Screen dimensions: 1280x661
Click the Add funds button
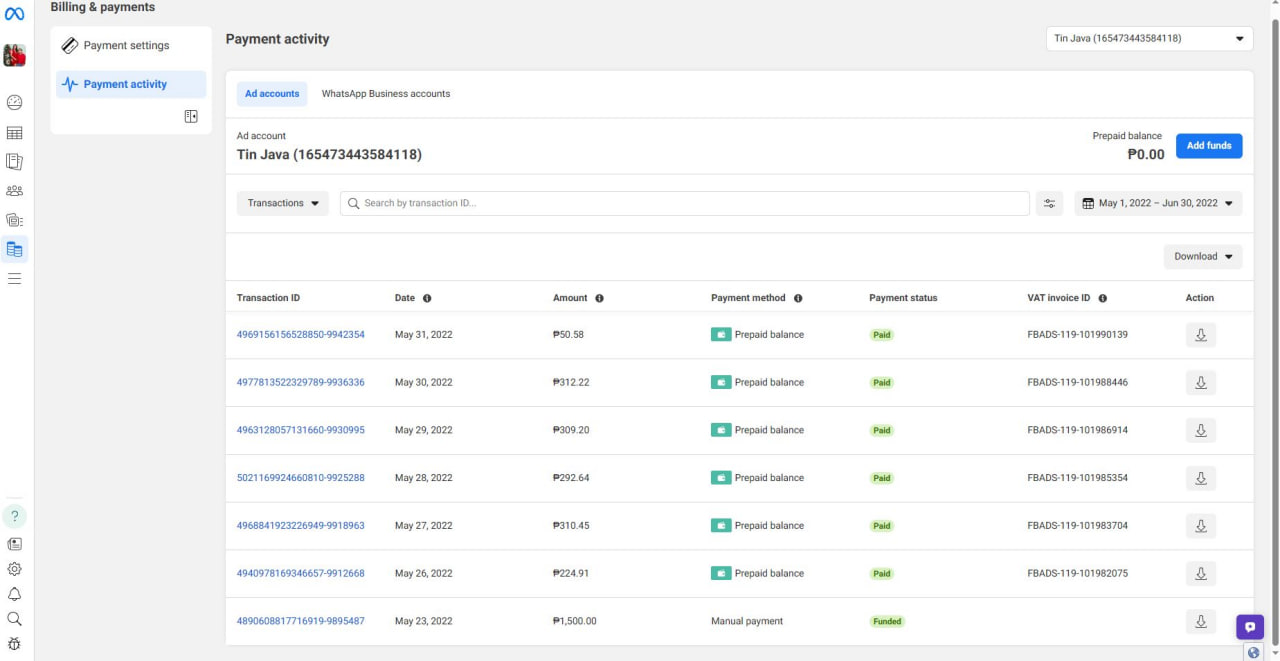tap(1208, 146)
